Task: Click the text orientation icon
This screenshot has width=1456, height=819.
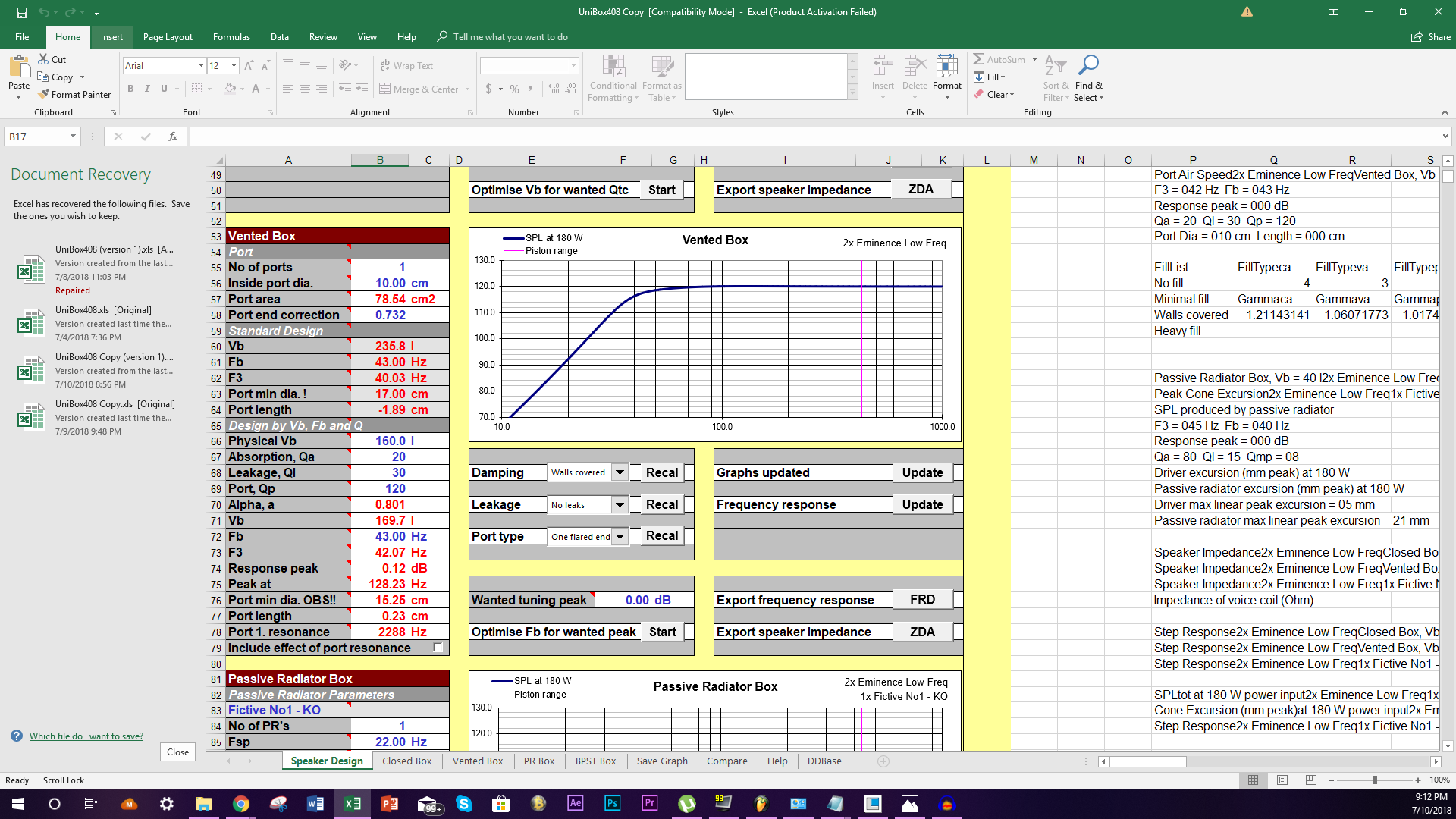Action: tap(345, 65)
